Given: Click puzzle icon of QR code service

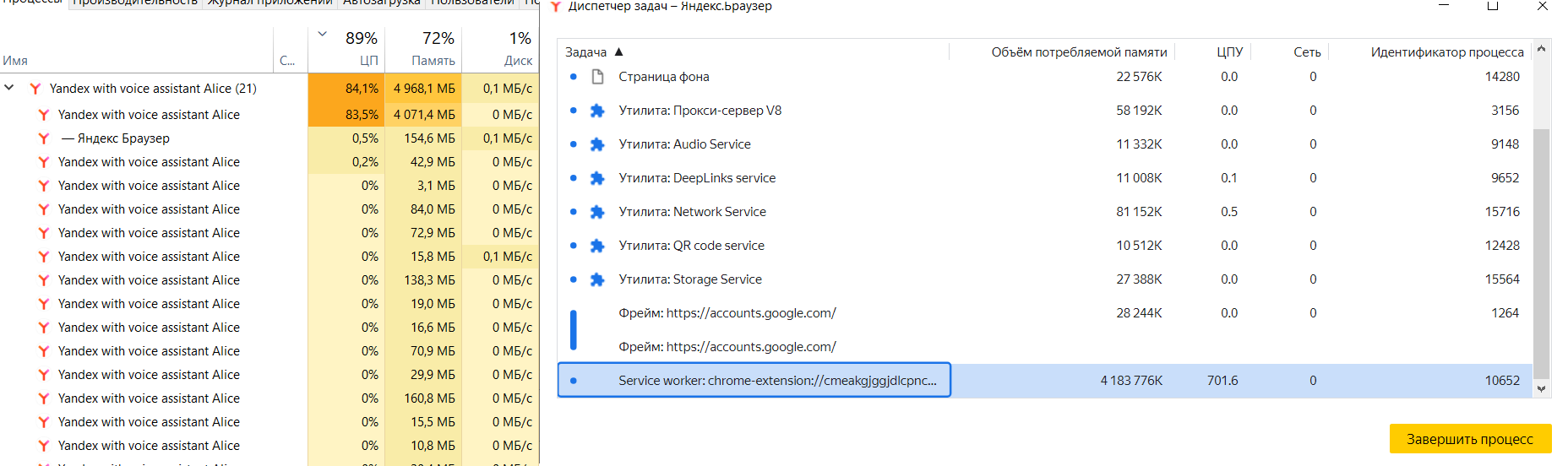Looking at the screenshot, I should coord(597,246).
